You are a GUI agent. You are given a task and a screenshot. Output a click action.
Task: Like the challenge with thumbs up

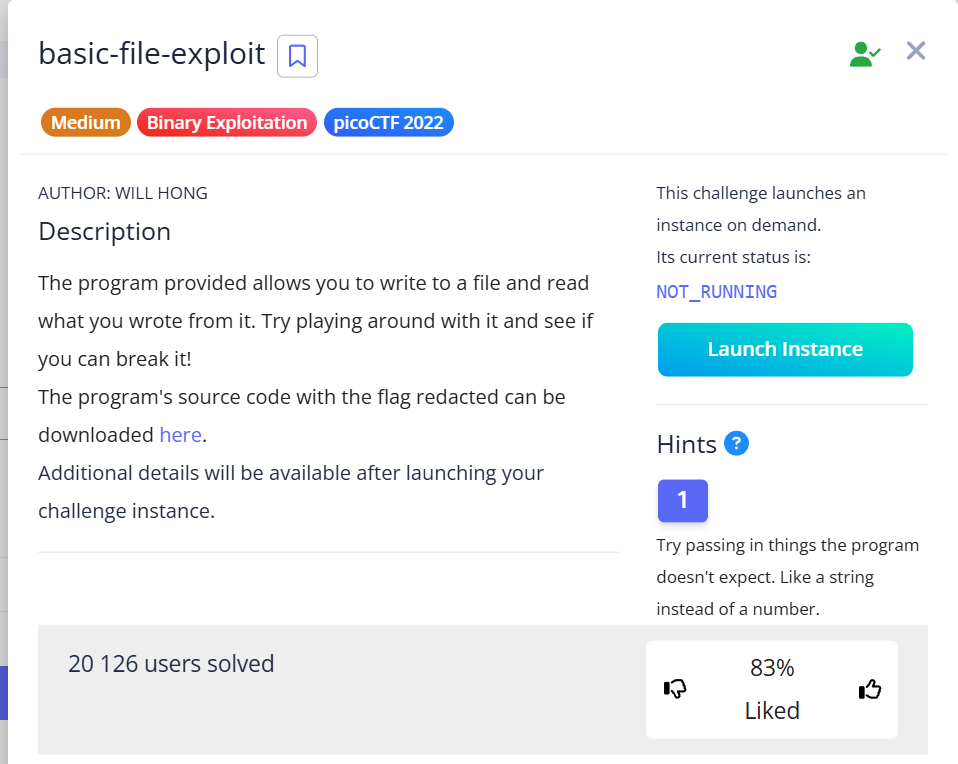870,689
